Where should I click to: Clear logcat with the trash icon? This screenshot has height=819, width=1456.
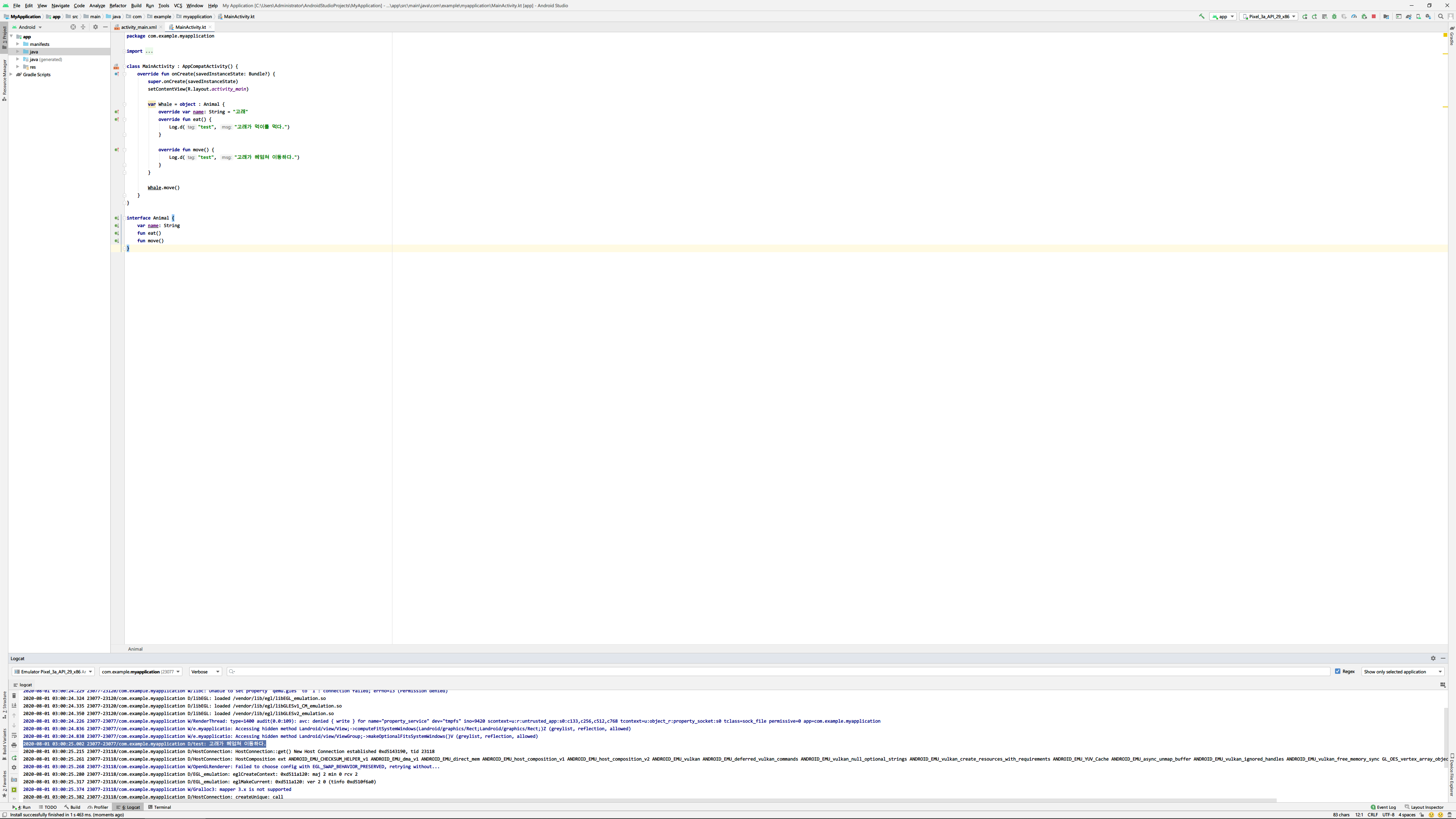click(14, 696)
